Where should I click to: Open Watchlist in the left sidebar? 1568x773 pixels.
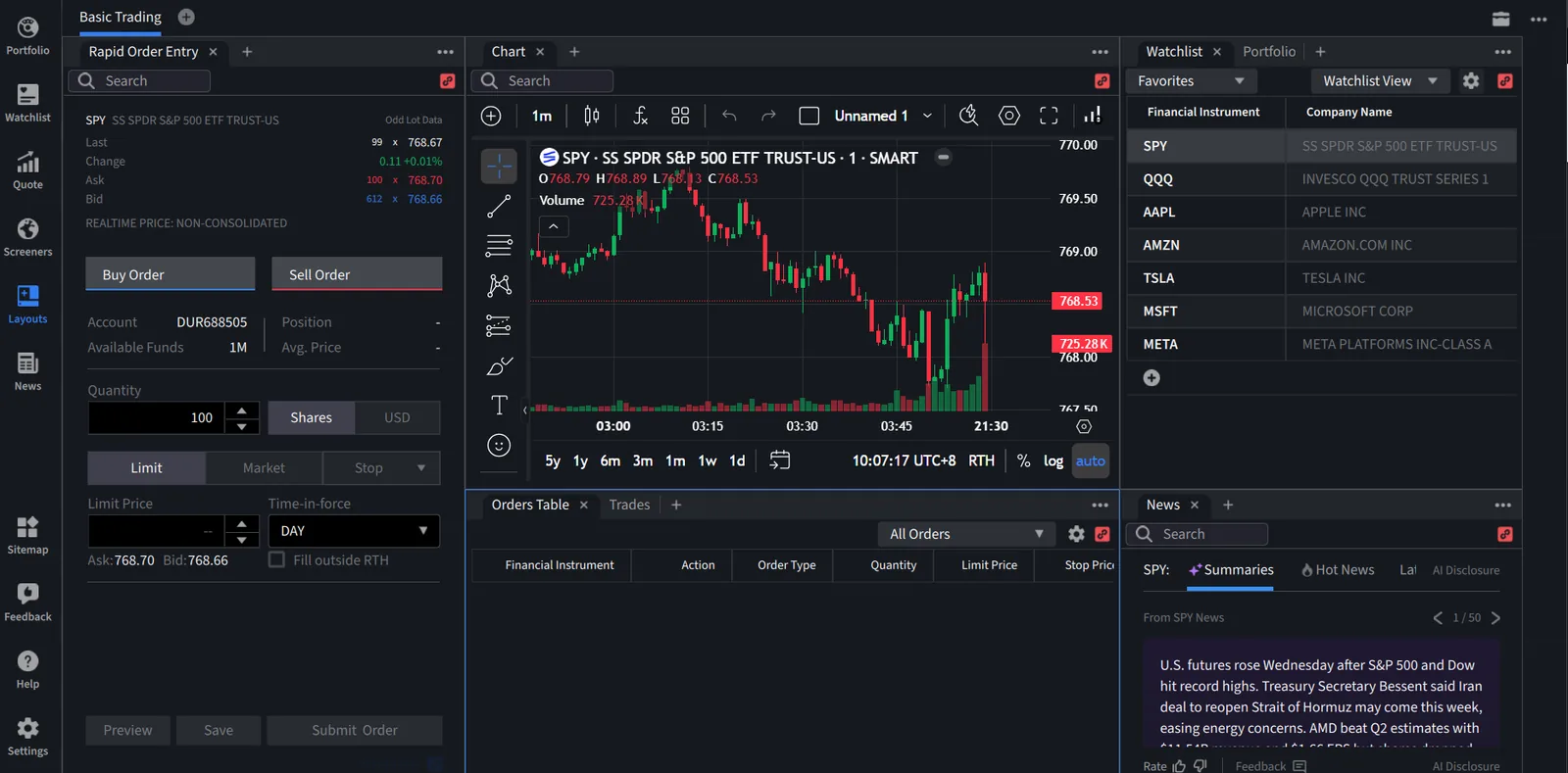pos(27,103)
